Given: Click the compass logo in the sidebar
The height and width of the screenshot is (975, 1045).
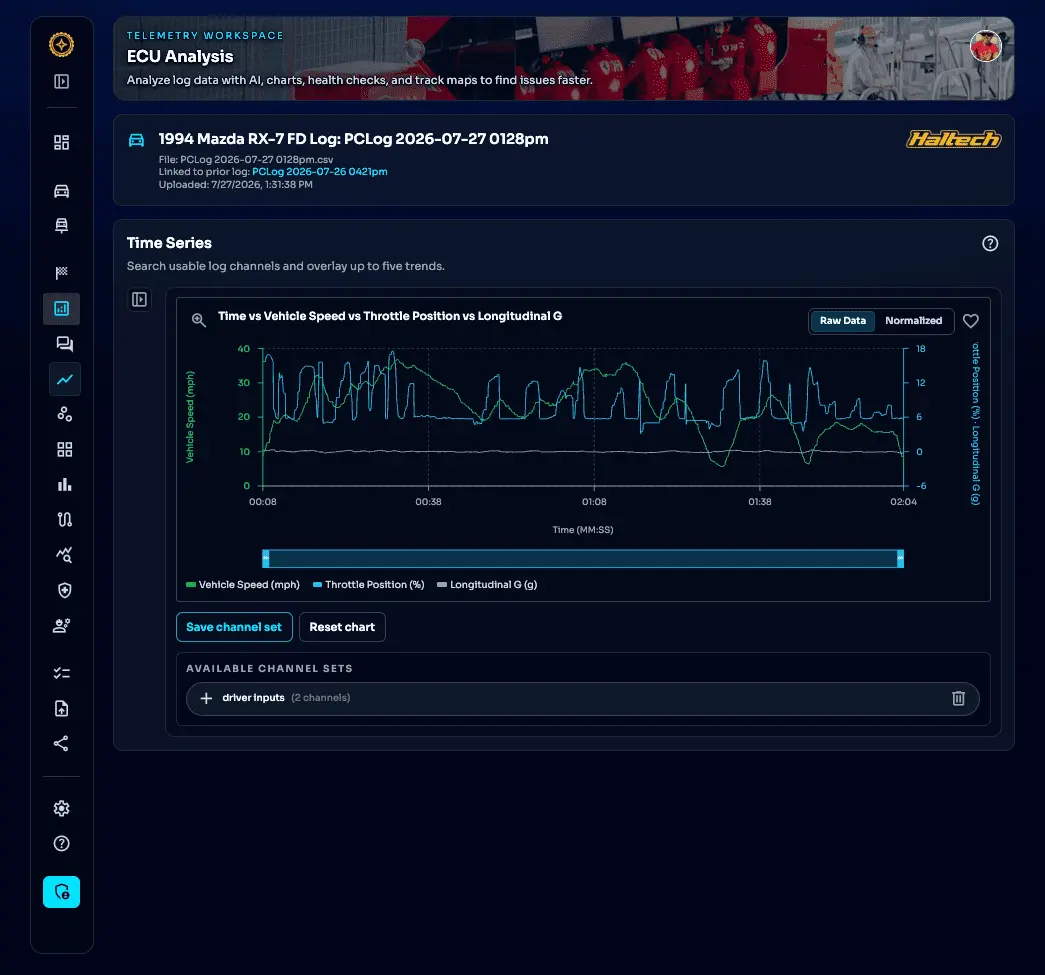Looking at the screenshot, I should [61, 45].
